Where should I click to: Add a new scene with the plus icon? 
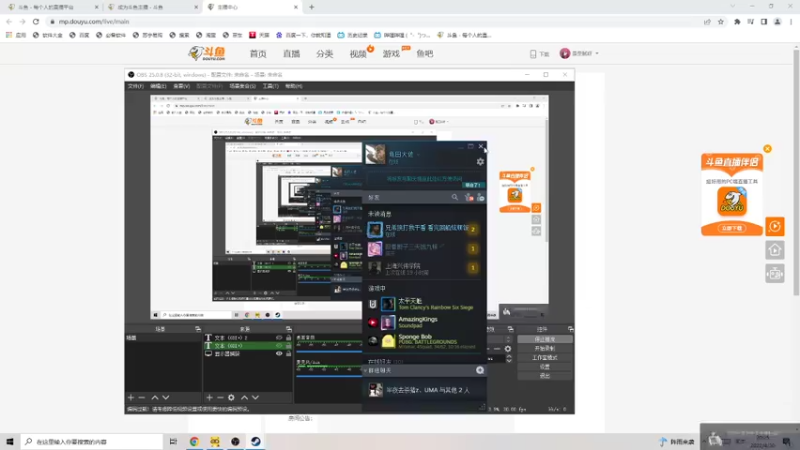click(x=131, y=397)
